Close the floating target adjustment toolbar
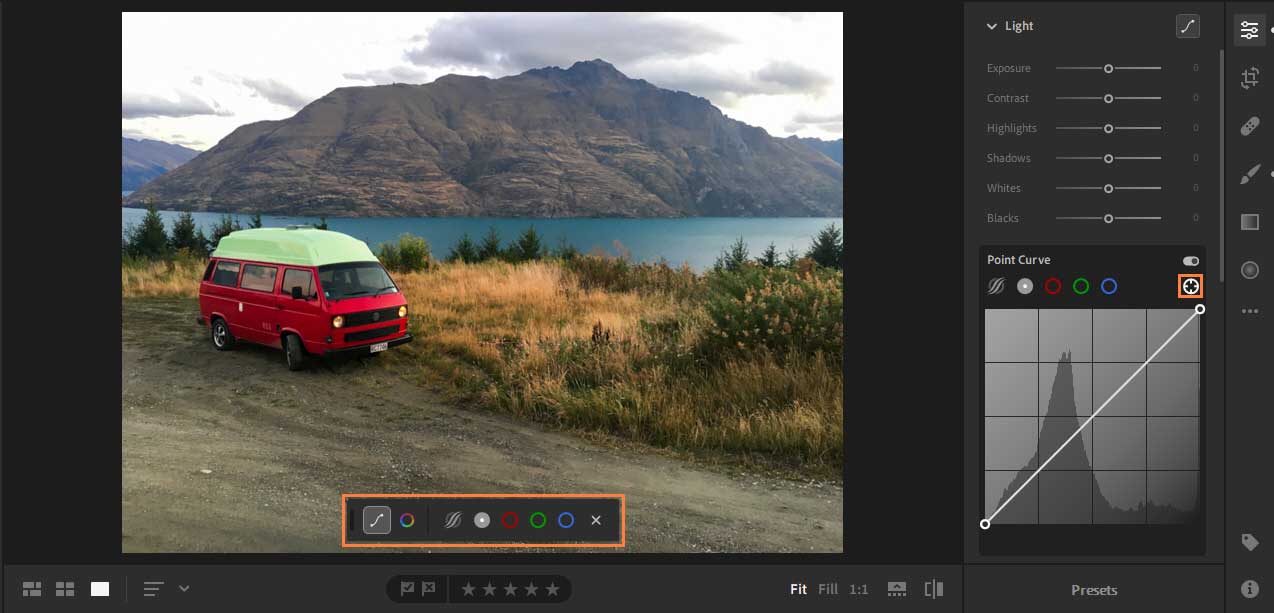 [596, 520]
